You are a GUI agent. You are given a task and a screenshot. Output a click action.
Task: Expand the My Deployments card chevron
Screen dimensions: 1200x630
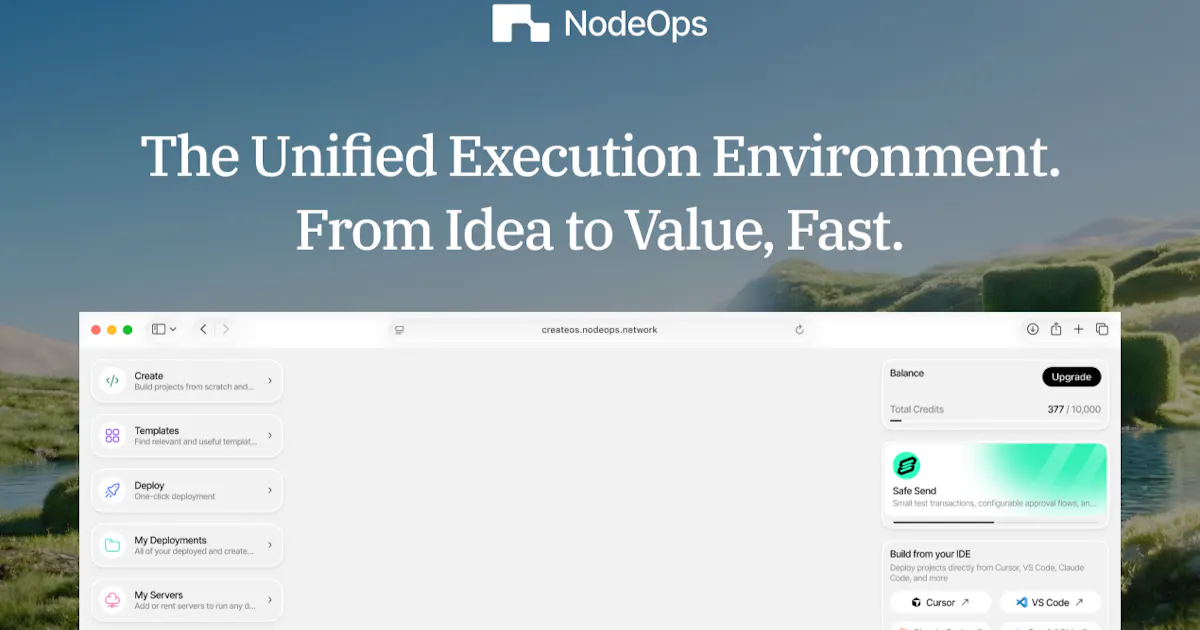270,545
